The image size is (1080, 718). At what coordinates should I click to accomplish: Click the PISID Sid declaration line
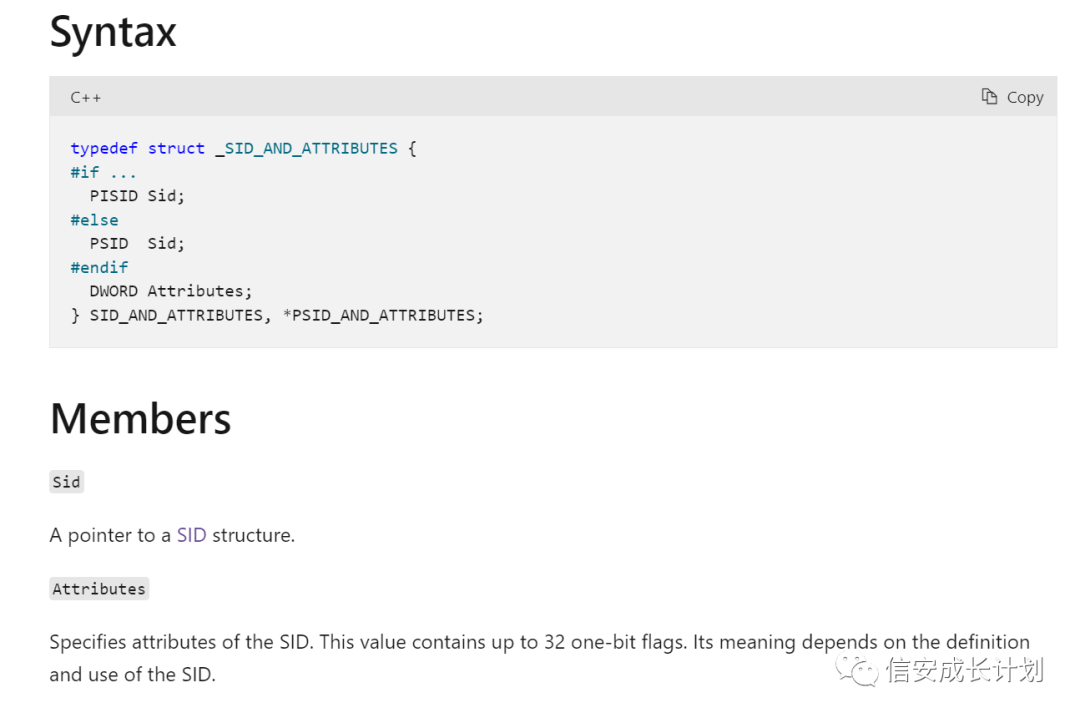(137, 196)
